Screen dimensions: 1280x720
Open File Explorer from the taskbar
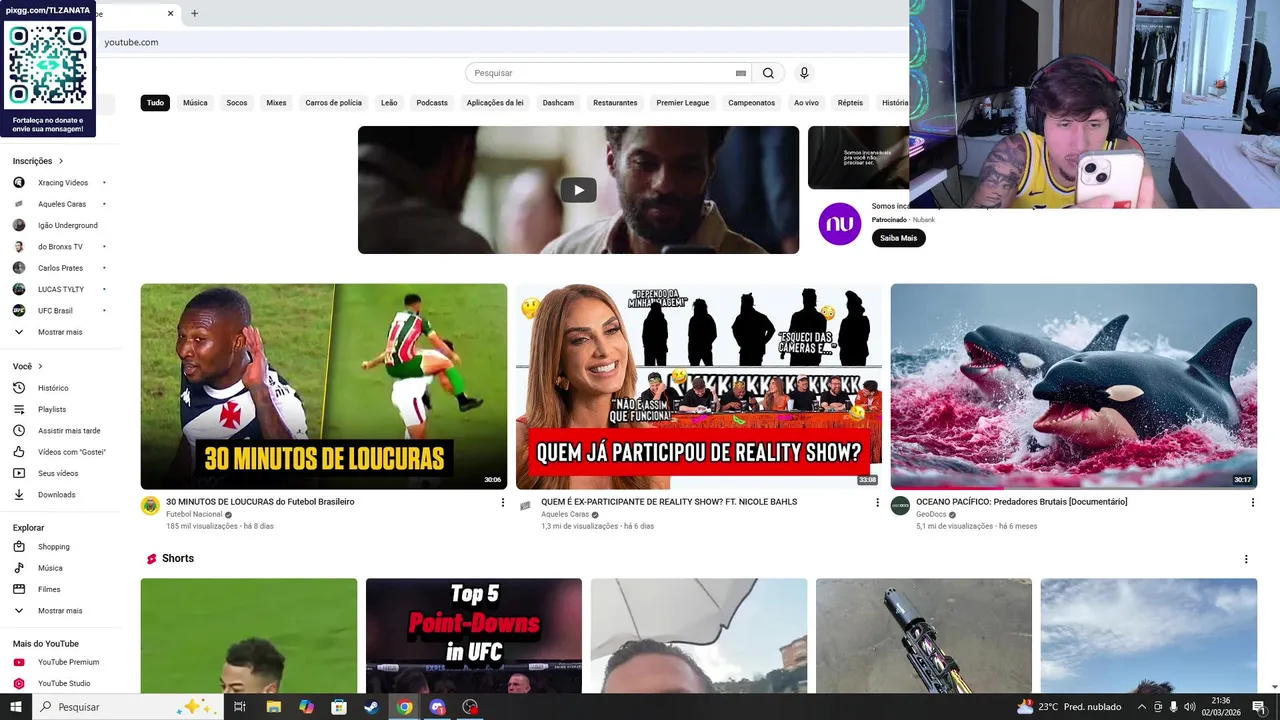coord(273,707)
